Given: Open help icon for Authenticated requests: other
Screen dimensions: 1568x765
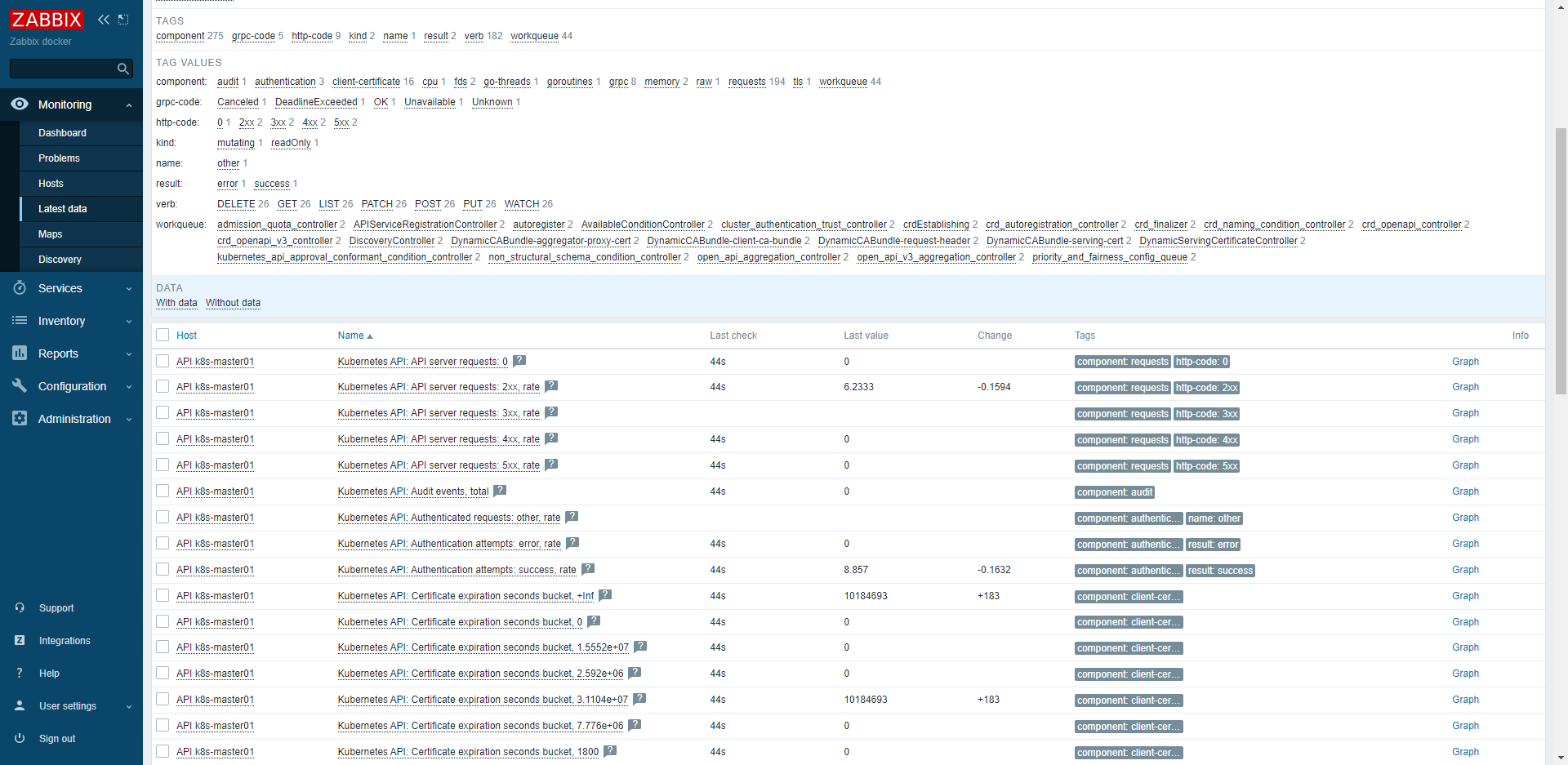Looking at the screenshot, I should click(x=572, y=517).
